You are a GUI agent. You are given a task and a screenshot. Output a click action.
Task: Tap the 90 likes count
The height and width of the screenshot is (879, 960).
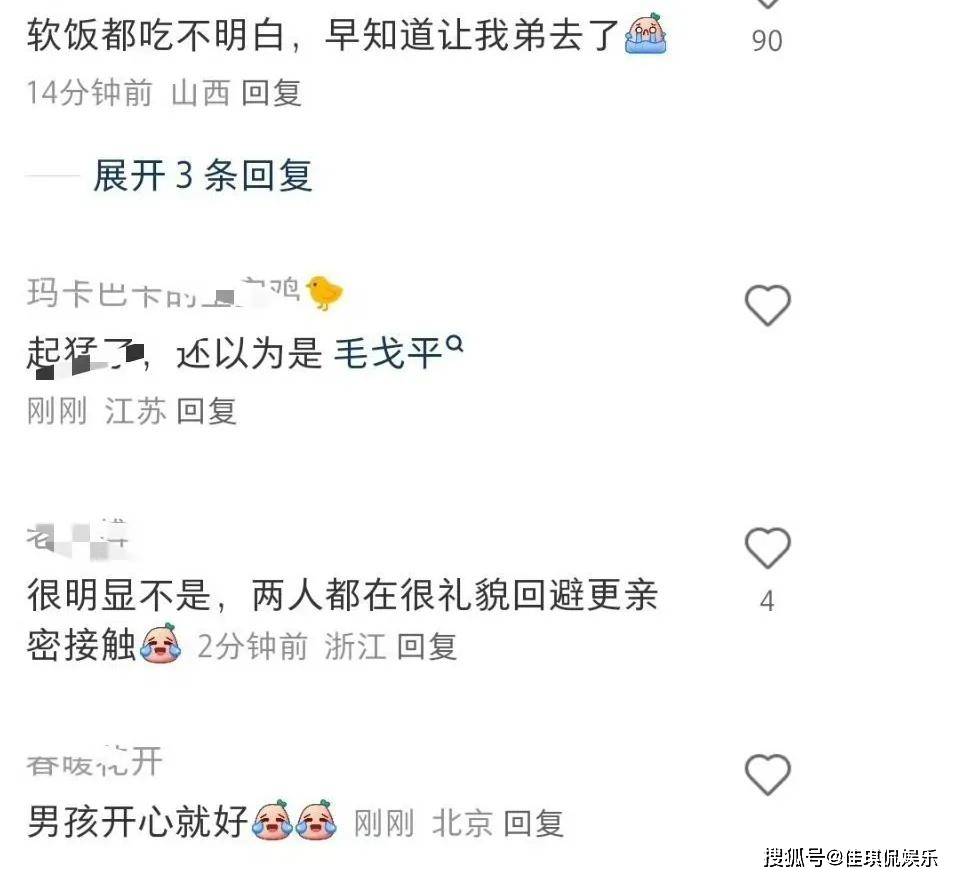(x=767, y=40)
